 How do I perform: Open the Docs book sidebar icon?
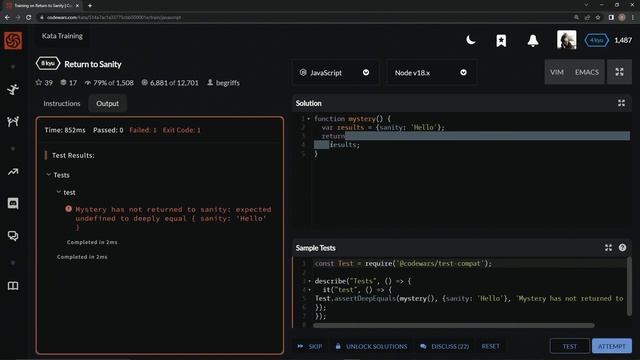13,285
